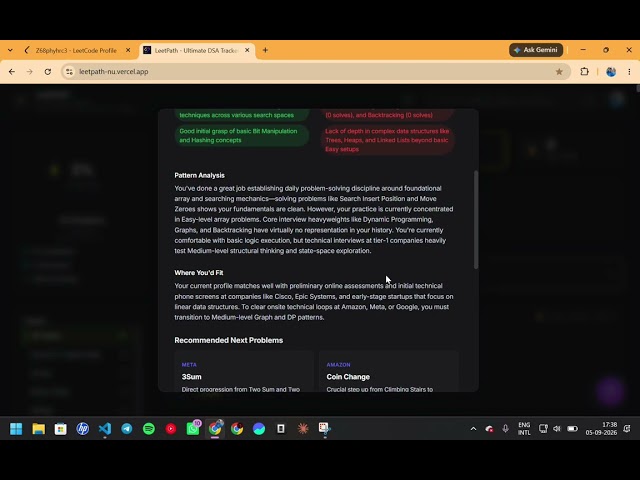
Task: Launch VS Code from the taskbar
Action: (105, 429)
